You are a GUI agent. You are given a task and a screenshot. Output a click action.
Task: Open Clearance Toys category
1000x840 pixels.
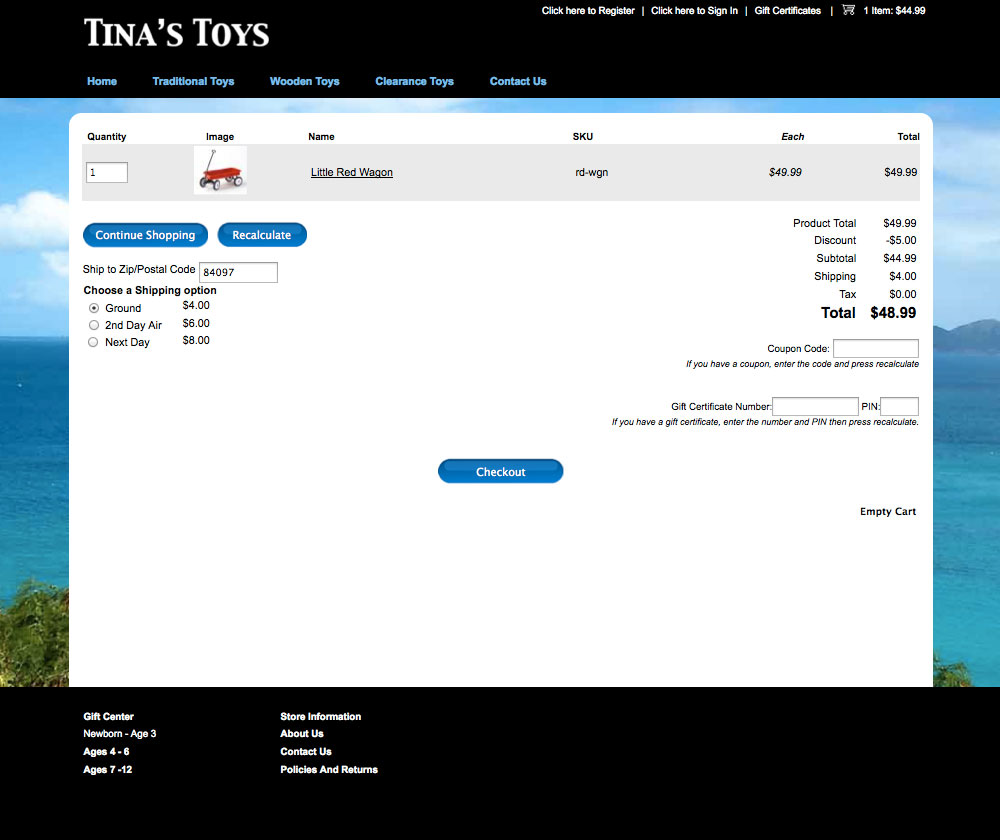414,81
